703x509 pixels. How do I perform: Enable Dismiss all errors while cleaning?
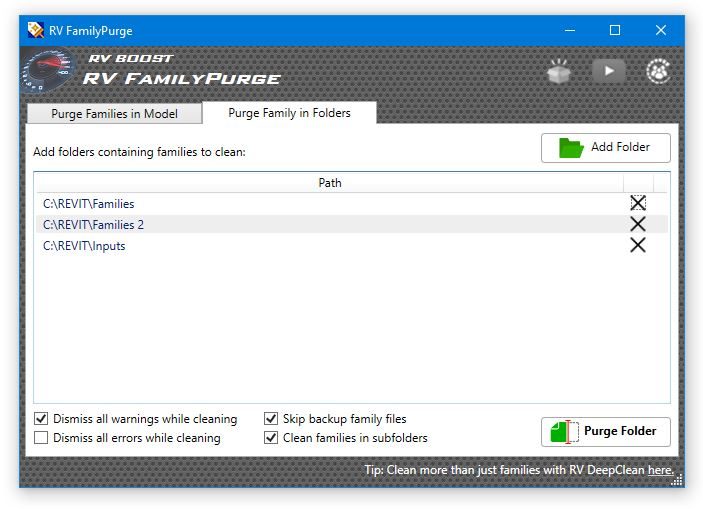(41, 438)
